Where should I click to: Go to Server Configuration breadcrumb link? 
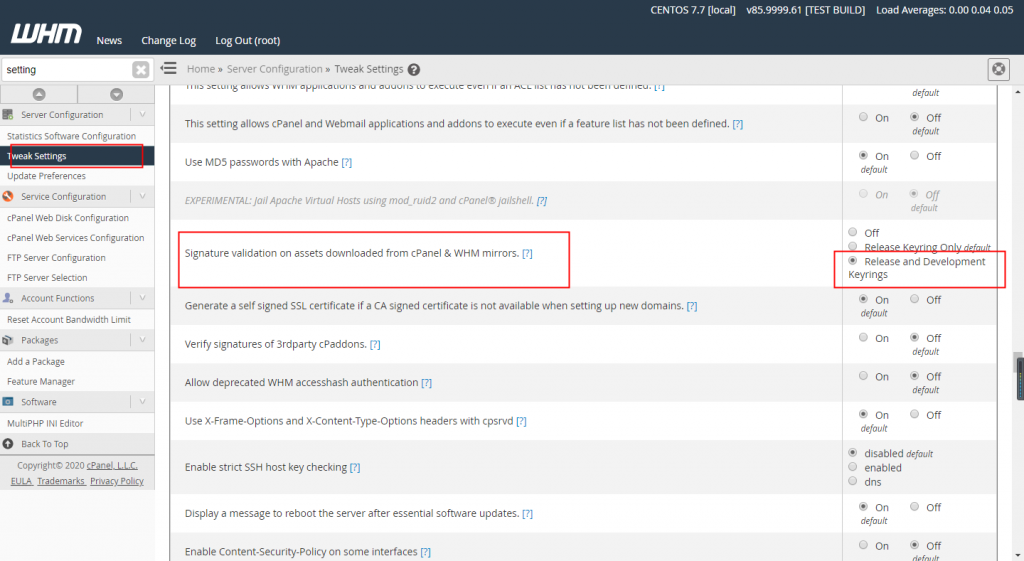coord(274,69)
